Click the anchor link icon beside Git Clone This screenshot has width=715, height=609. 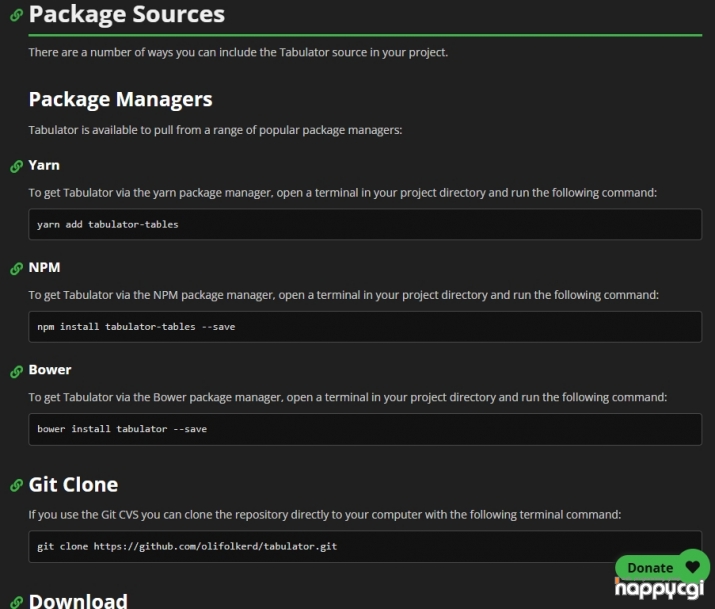(16, 485)
